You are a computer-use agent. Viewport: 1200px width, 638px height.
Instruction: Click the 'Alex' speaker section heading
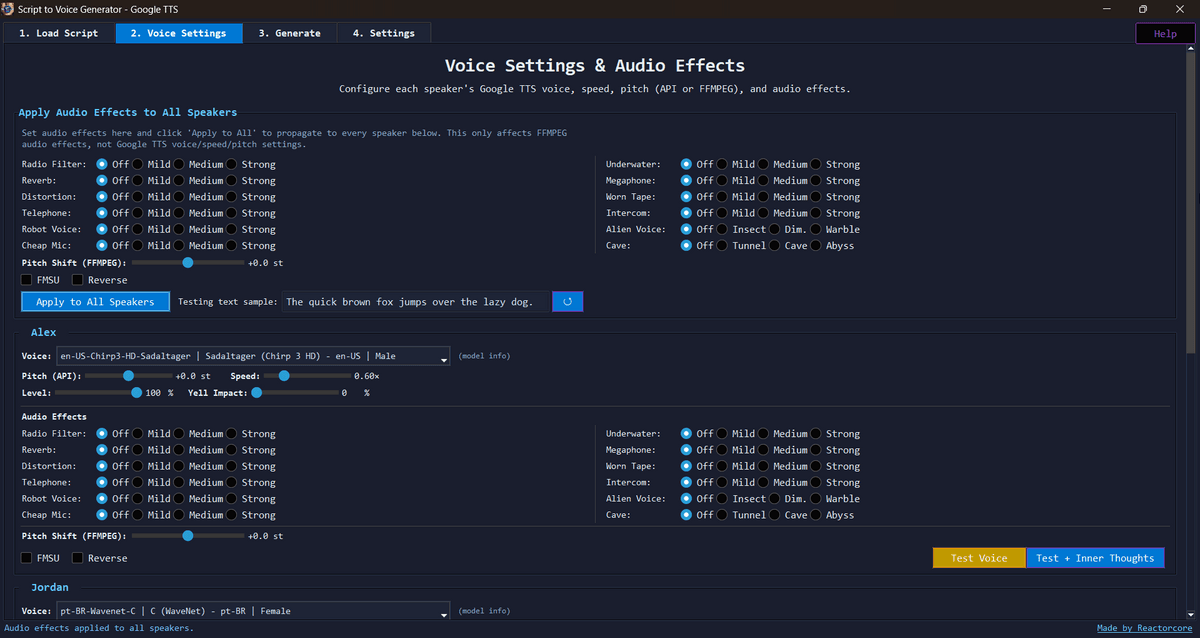coord(43,333)
